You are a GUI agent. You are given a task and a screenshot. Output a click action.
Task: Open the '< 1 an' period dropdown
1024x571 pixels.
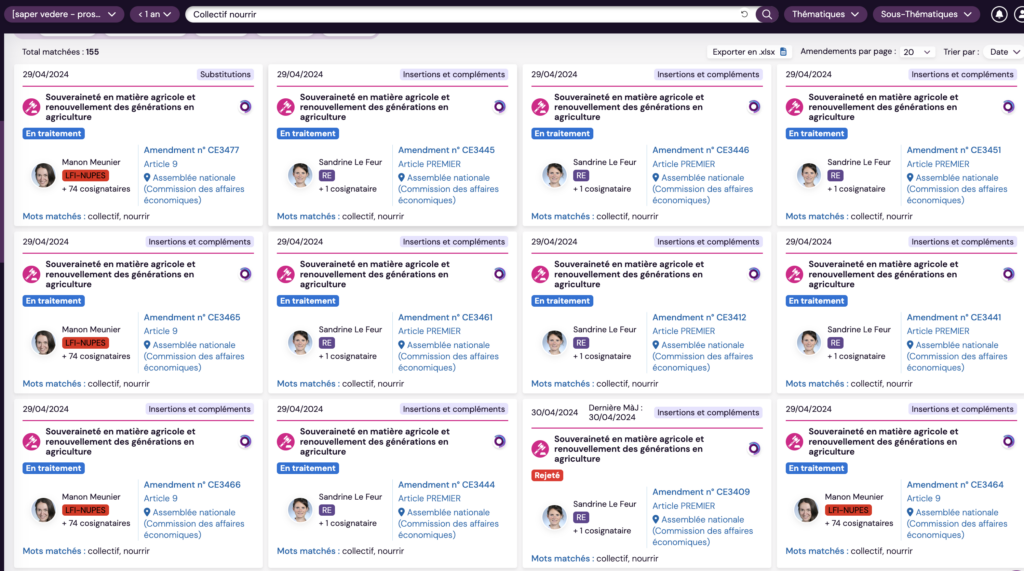point(155,14)
